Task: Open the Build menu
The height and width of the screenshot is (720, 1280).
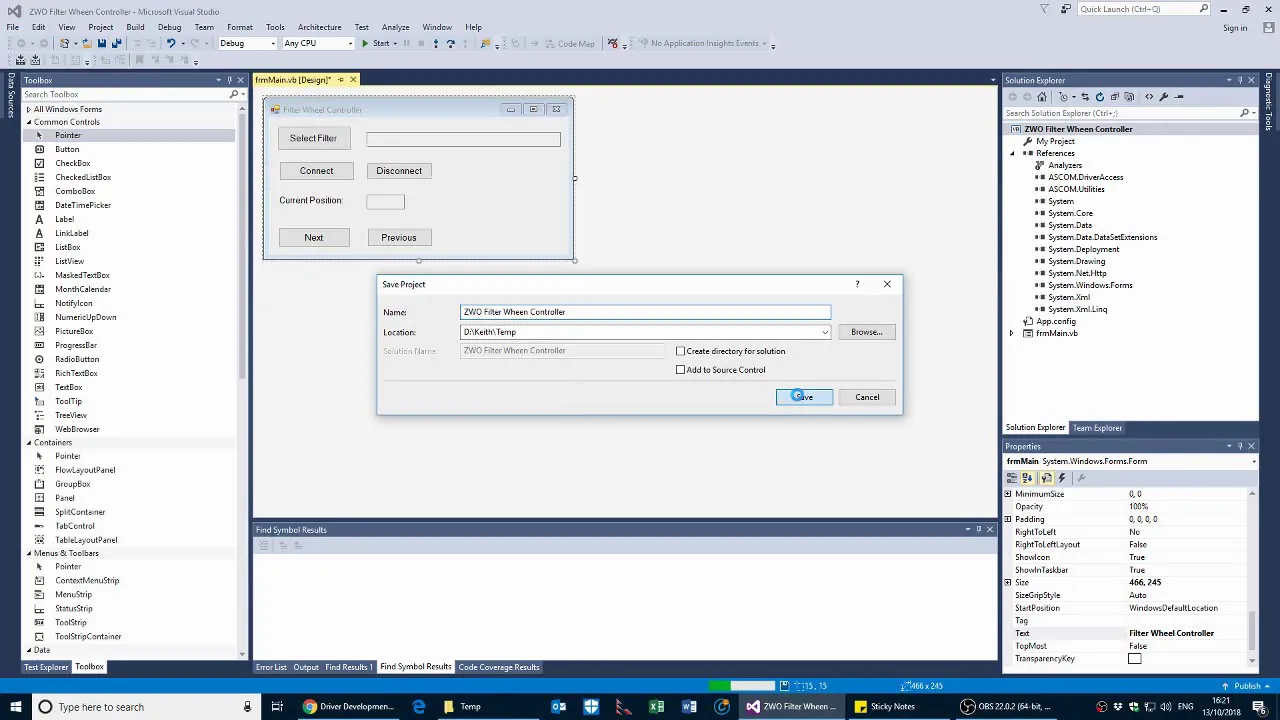Action: [x=135, y=27]
